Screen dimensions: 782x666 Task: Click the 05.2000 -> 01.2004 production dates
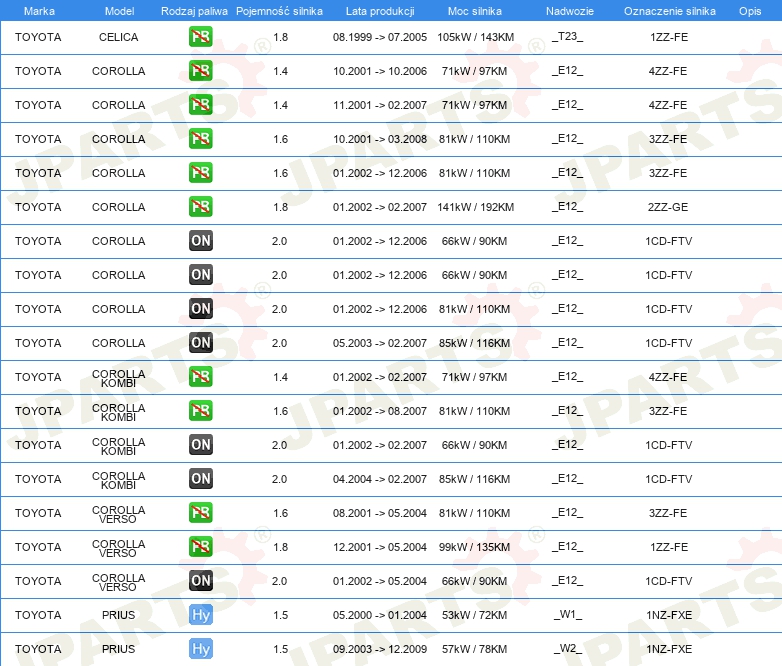(380, 615)
